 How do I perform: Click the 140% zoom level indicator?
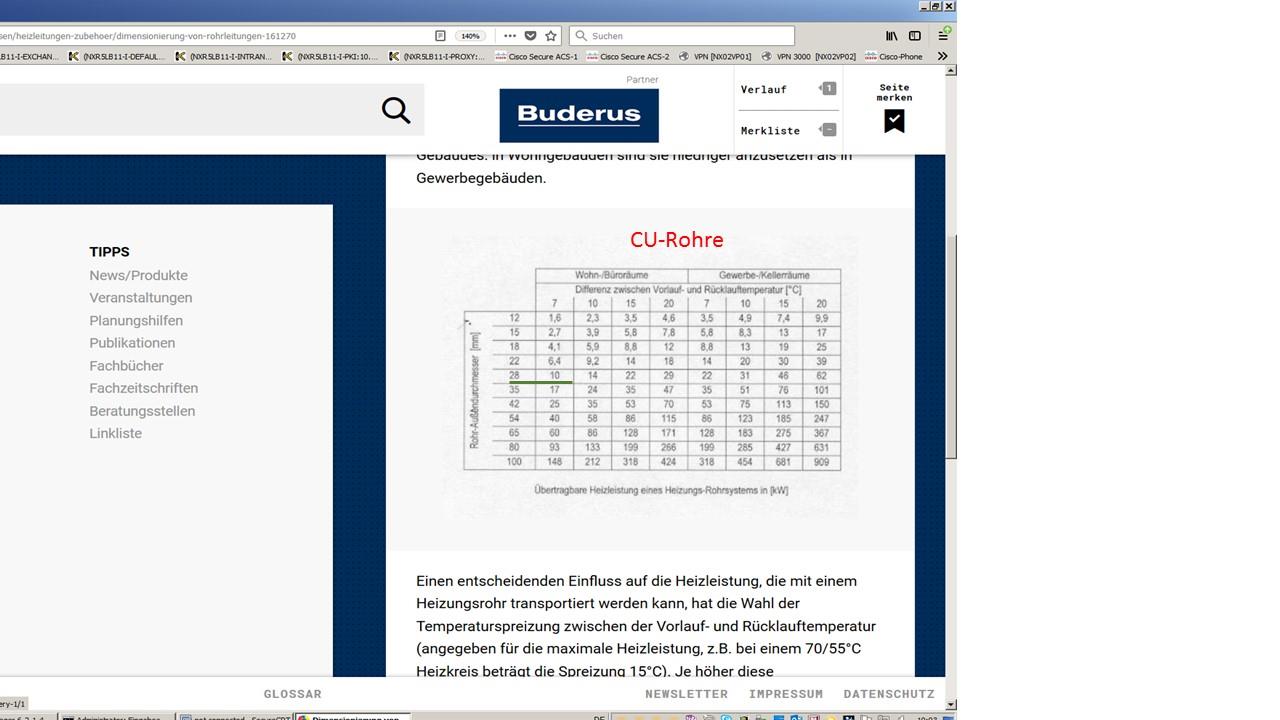coord(470,36)
